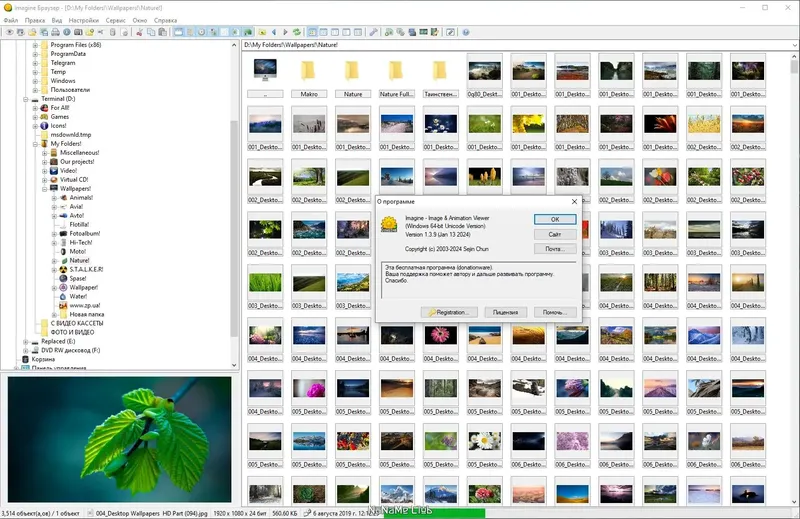Expand the Fotoalbum! tree node
This screenshot has height=519, width=800.
click(54, 234)
